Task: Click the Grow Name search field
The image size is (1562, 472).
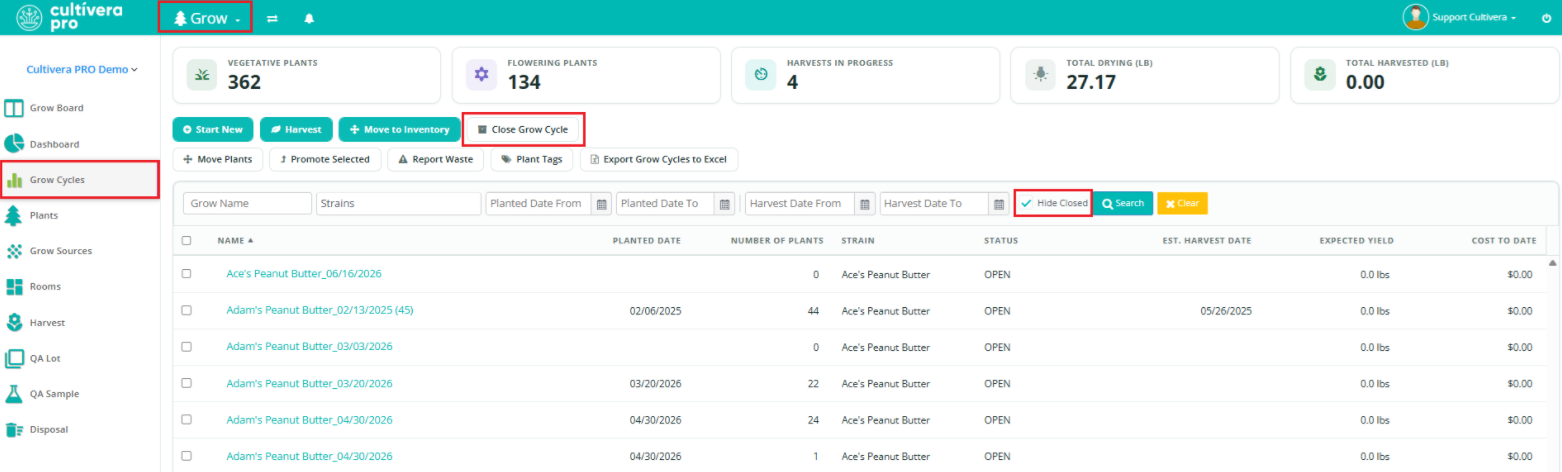Action: point(248,204)
